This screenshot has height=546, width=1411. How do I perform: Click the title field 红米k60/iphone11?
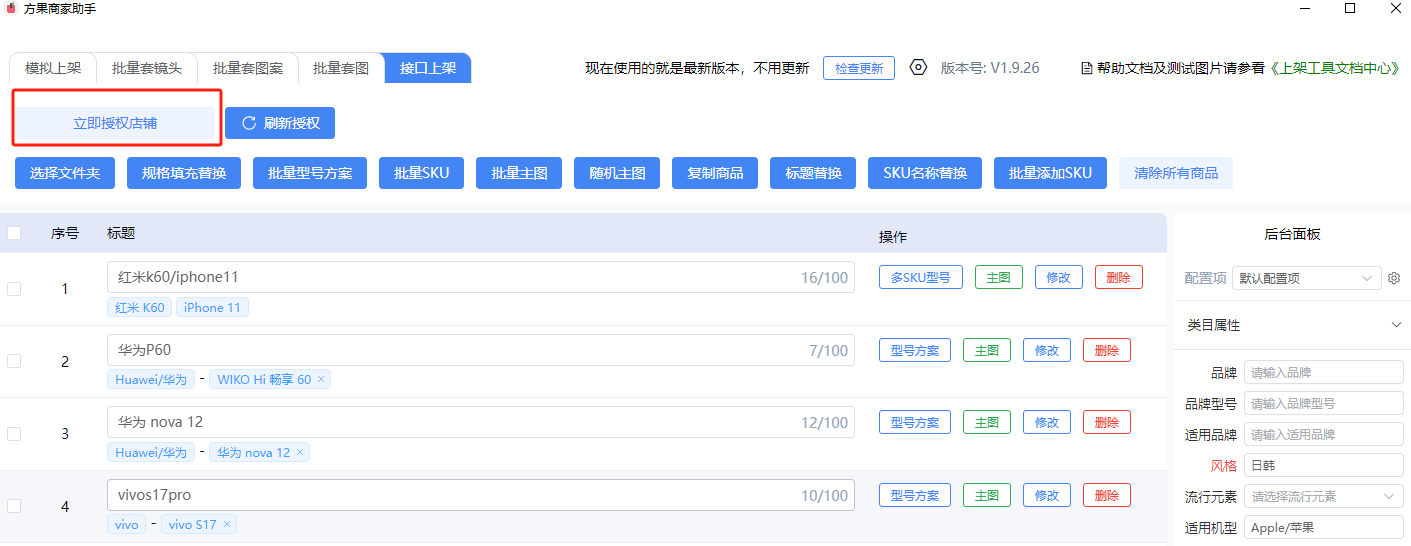coord(481,277)
